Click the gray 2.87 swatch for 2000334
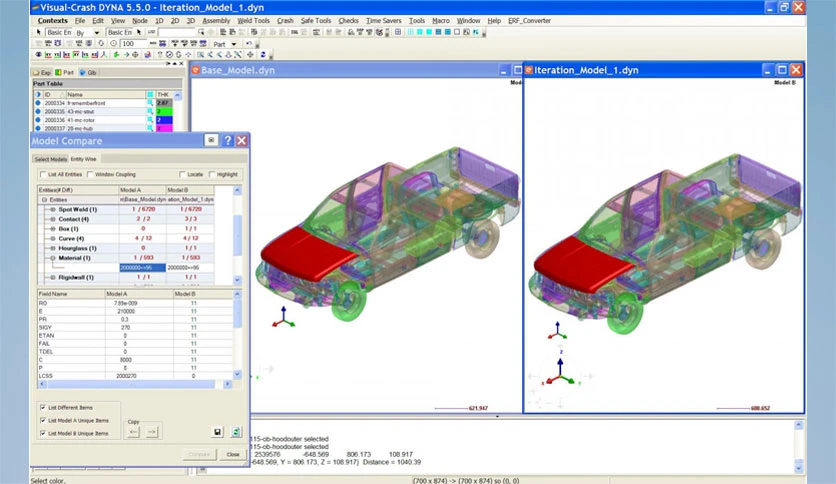 [164, 103]
